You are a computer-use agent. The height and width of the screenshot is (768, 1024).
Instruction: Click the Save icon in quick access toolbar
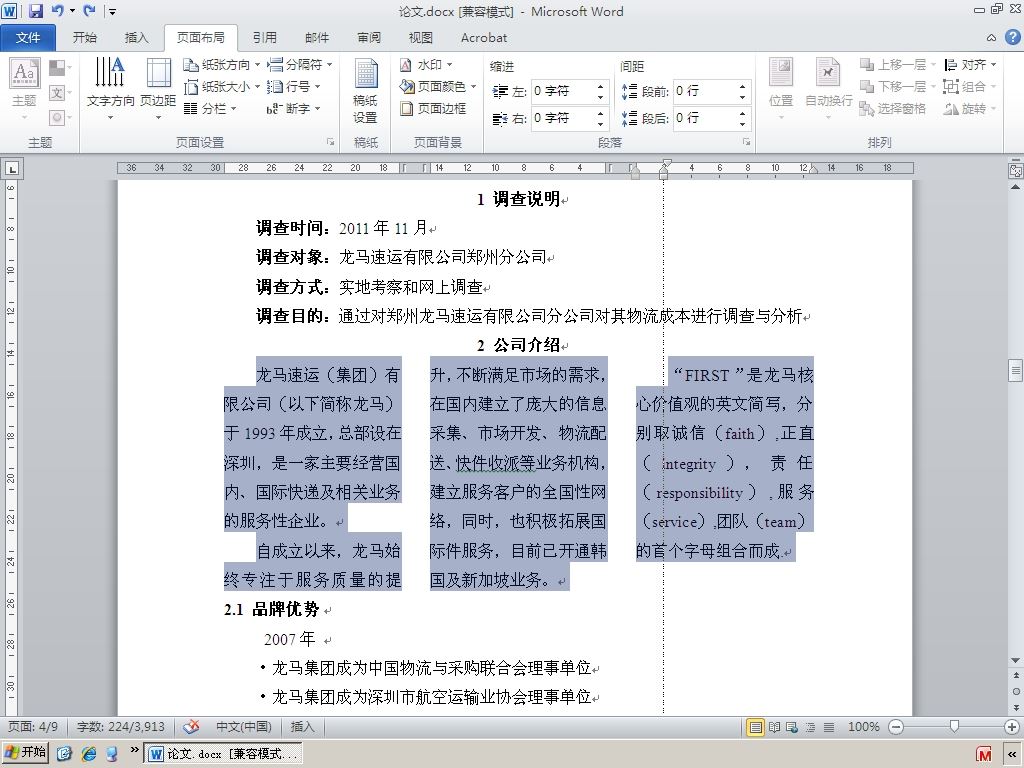(35, 10)
